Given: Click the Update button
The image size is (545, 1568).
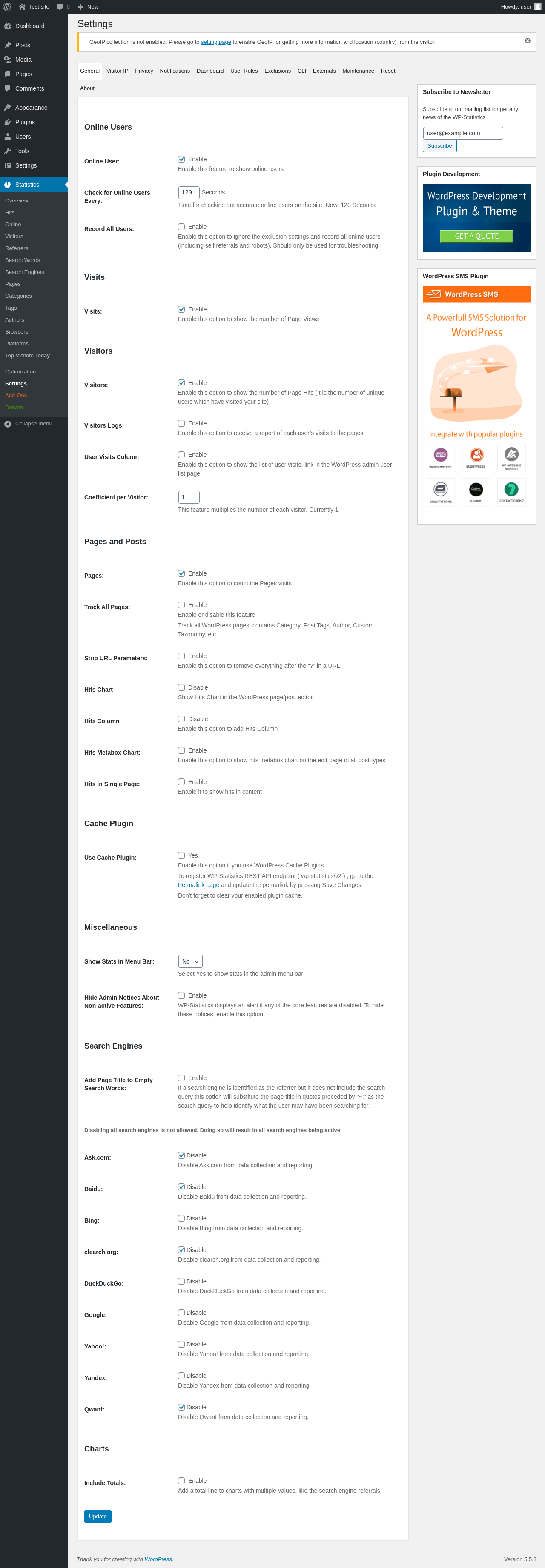Looking at the screenshot, I should [x=98, y=1516].
